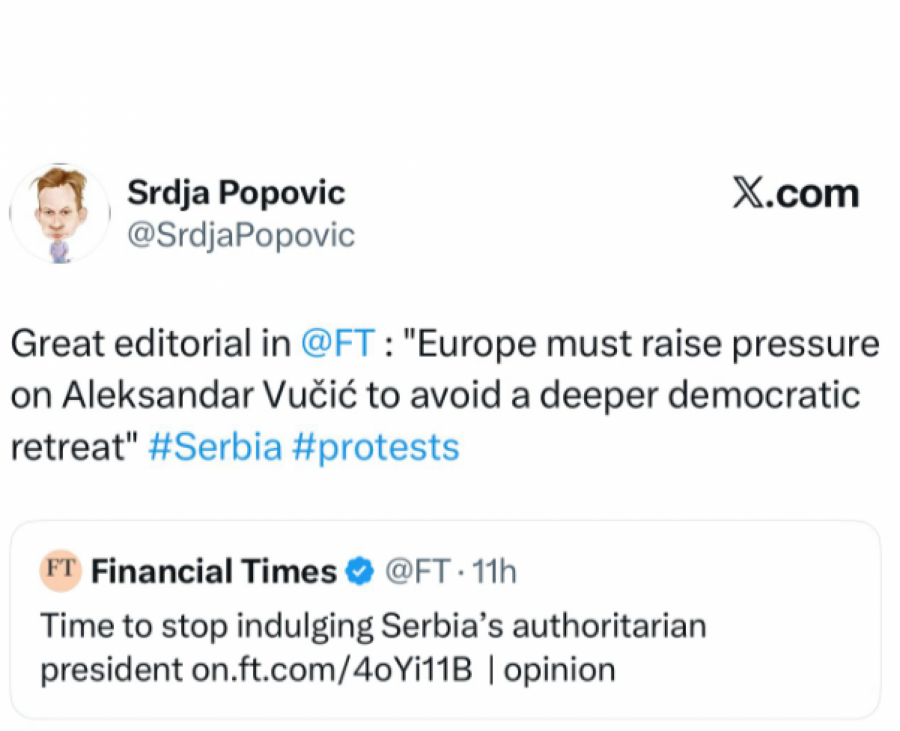Click the "opinion" label in quoted tweet
This screenshot has height=731, width=900.
tap(559, 669)
